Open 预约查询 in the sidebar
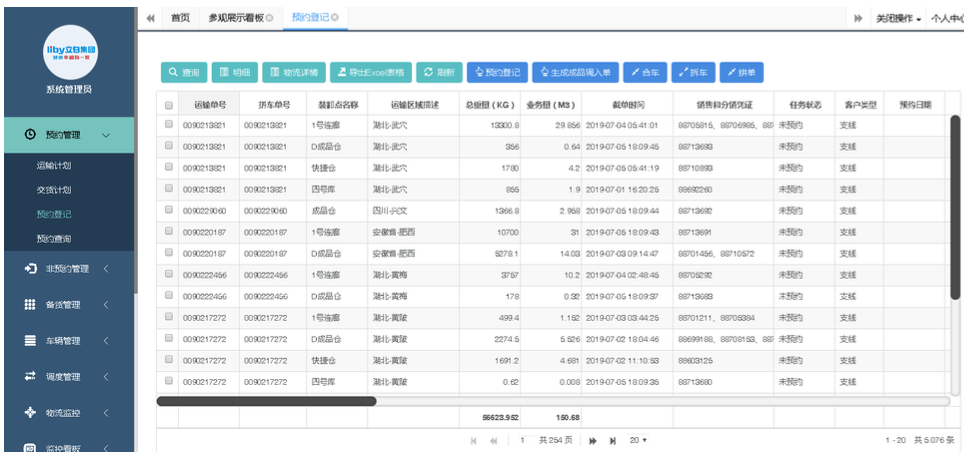The width and height of the screenshot is (964, 465). point(54,239)
